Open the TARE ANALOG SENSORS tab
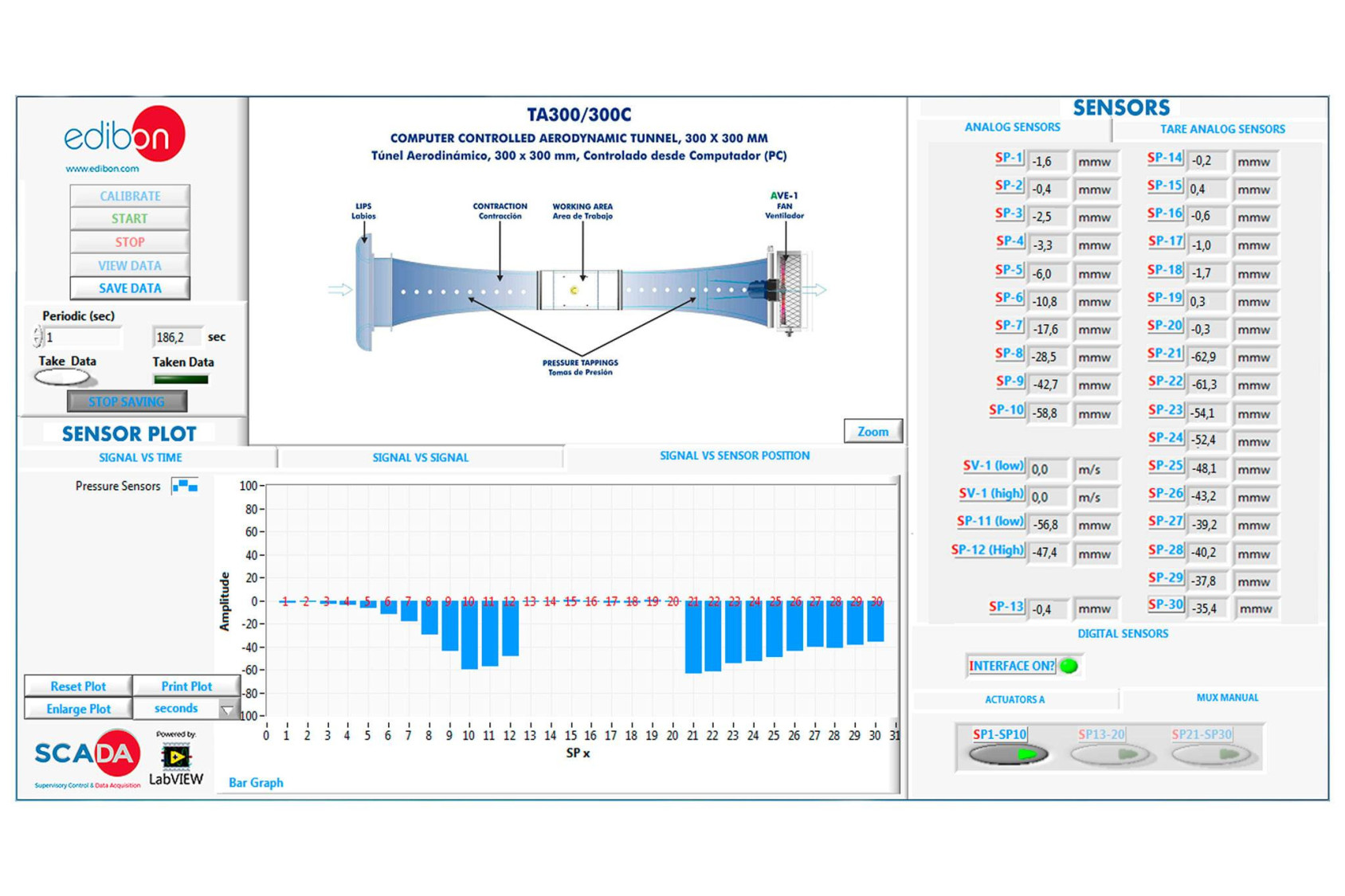 [1222, 129]
